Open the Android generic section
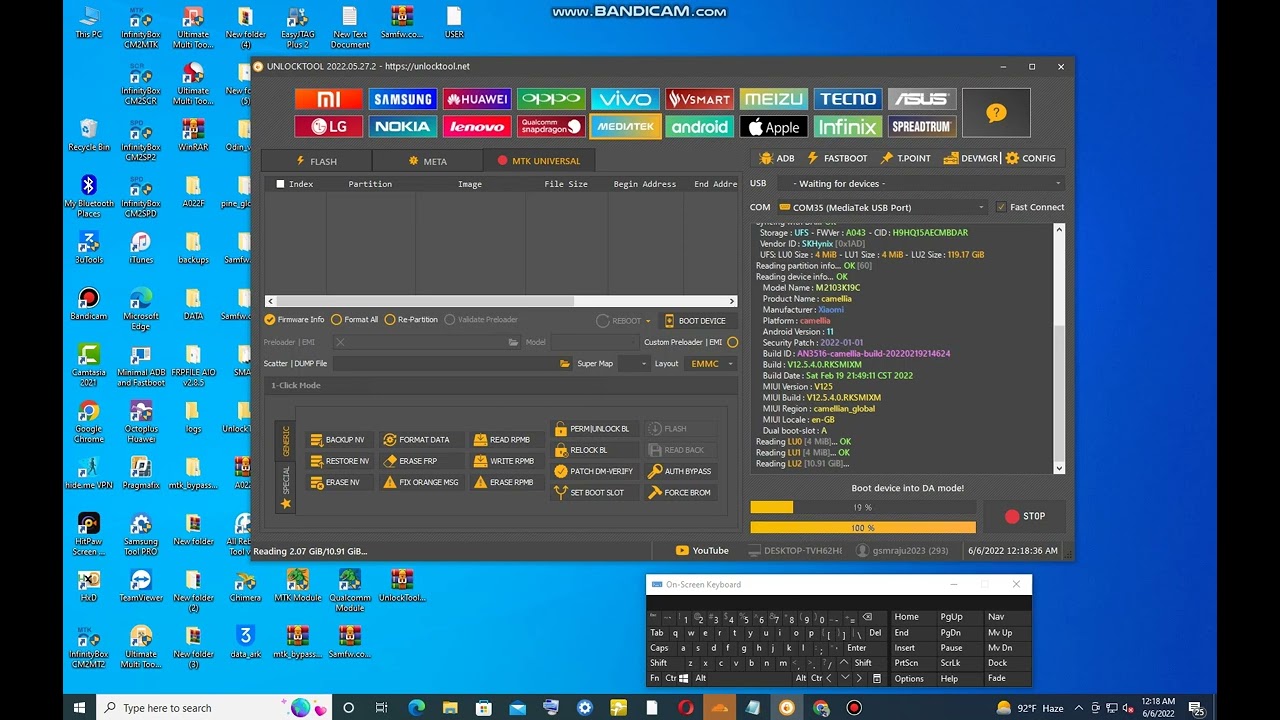This screenshot has width=1280, height=720. [x=699, y=127]
